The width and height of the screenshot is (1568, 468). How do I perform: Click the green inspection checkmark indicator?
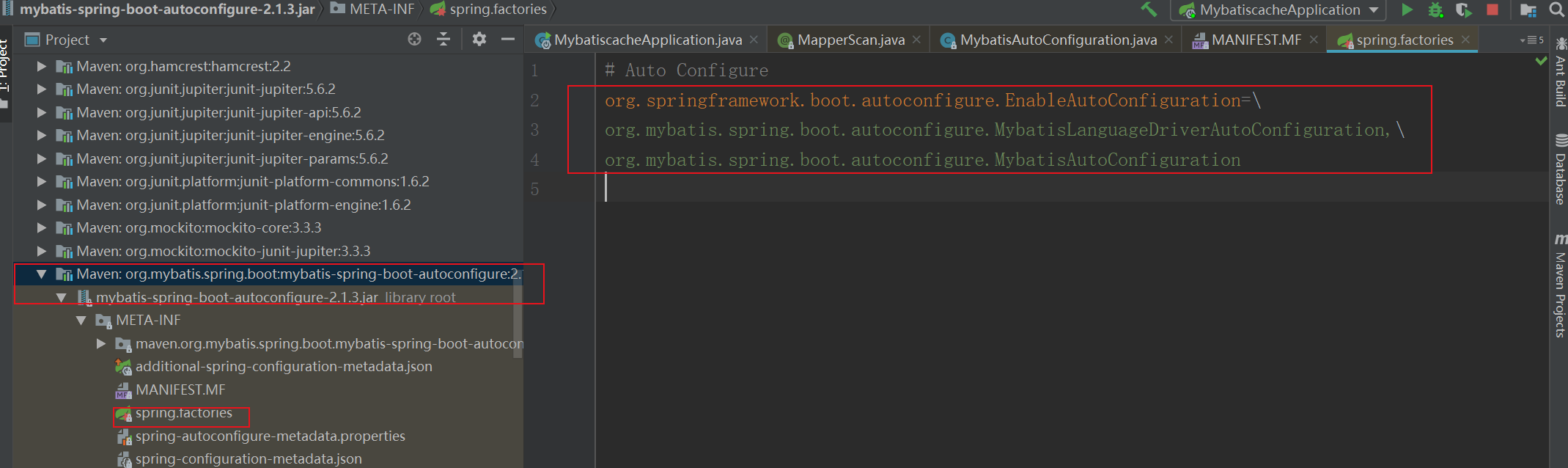click(1540, 61)
